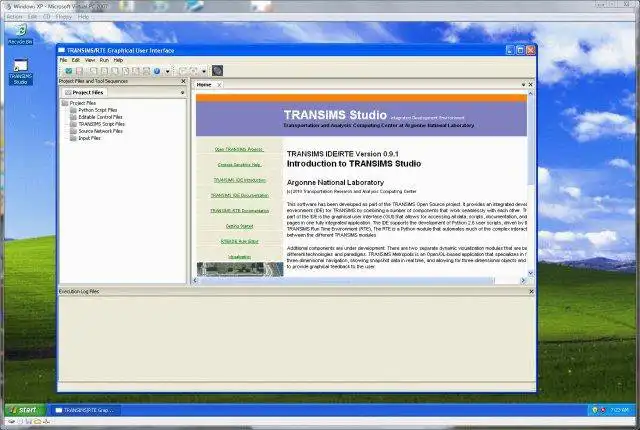Close the Execution Log Files panel
Screen dimensions: 640x430
point(531,291)
